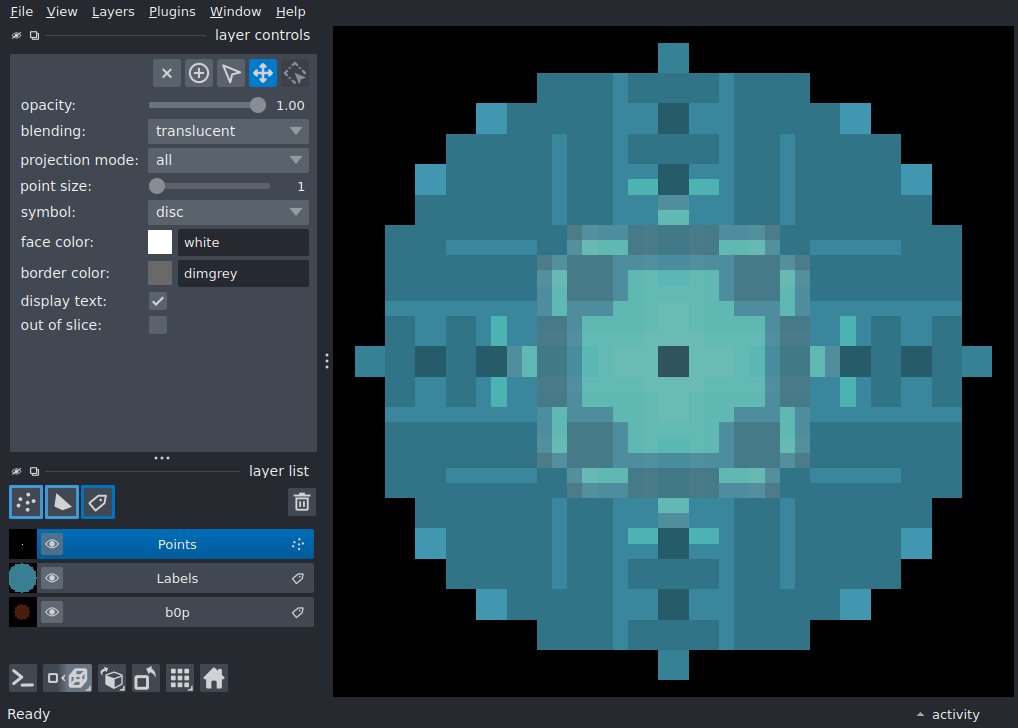Screen dimensions: 1018x728
Task: Open the Help menu
Action: coord(290,12)
